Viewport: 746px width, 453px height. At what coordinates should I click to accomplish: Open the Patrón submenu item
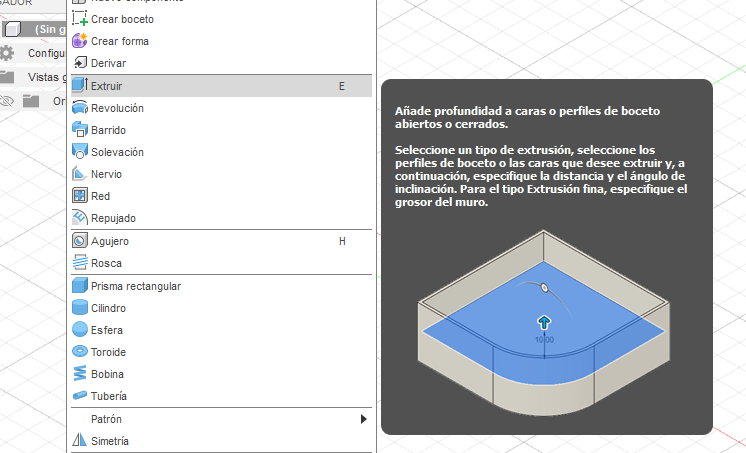coord(221,419)
